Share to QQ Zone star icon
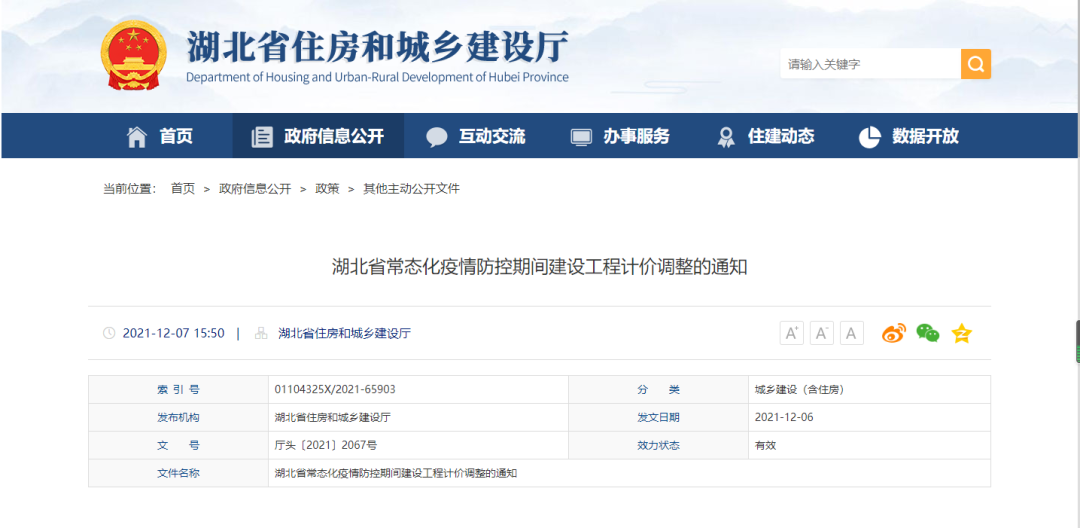 (x=961, y=334)
